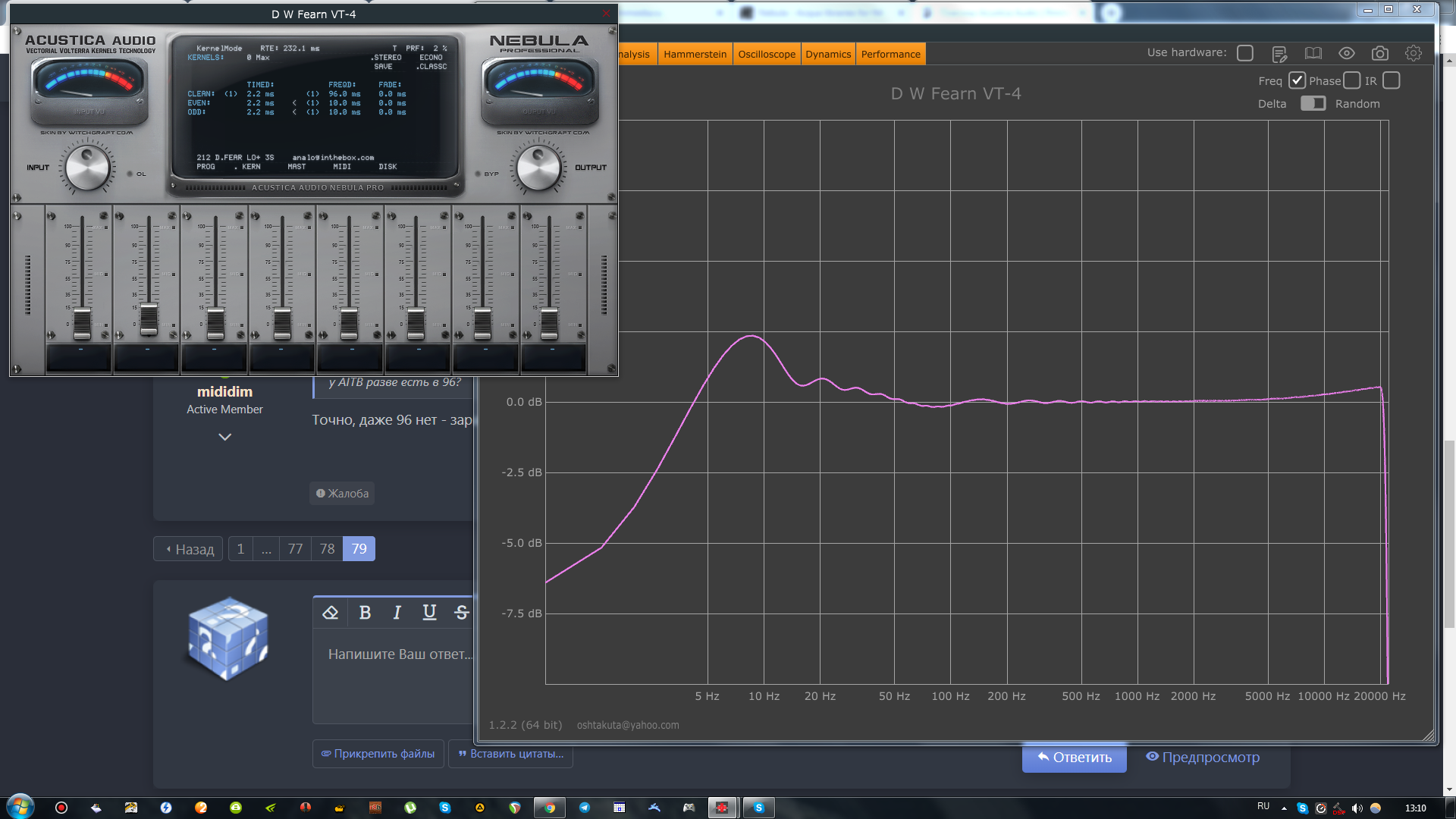Click the camera snapshot icon in analyzer
The image size is (1456, 819).
point(1380,53)
